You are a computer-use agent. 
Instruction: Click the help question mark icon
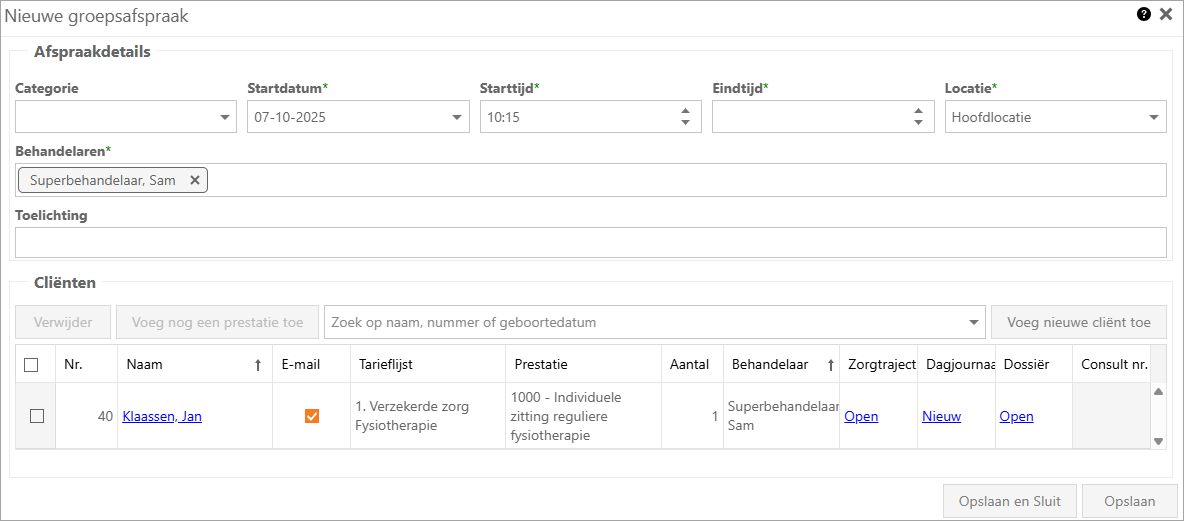coord(1143,15)
